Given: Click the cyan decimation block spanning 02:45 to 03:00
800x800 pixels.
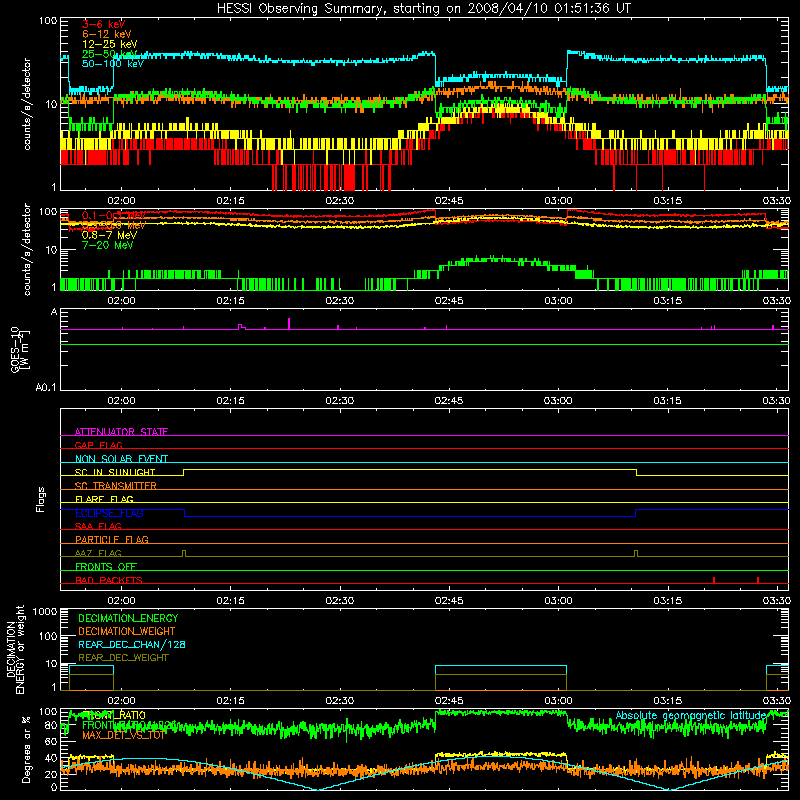Looking at the screenshot, I should 501,670.
